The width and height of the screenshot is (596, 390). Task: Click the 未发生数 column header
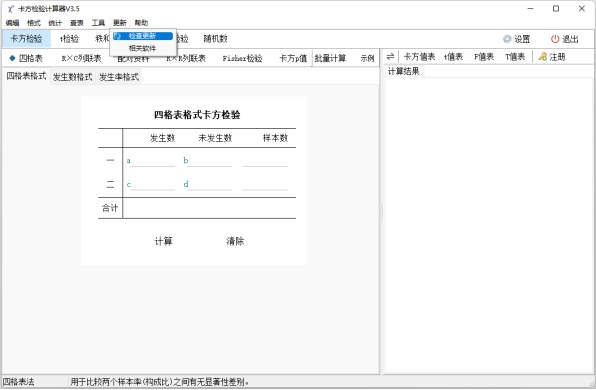[x=215, y=138]
